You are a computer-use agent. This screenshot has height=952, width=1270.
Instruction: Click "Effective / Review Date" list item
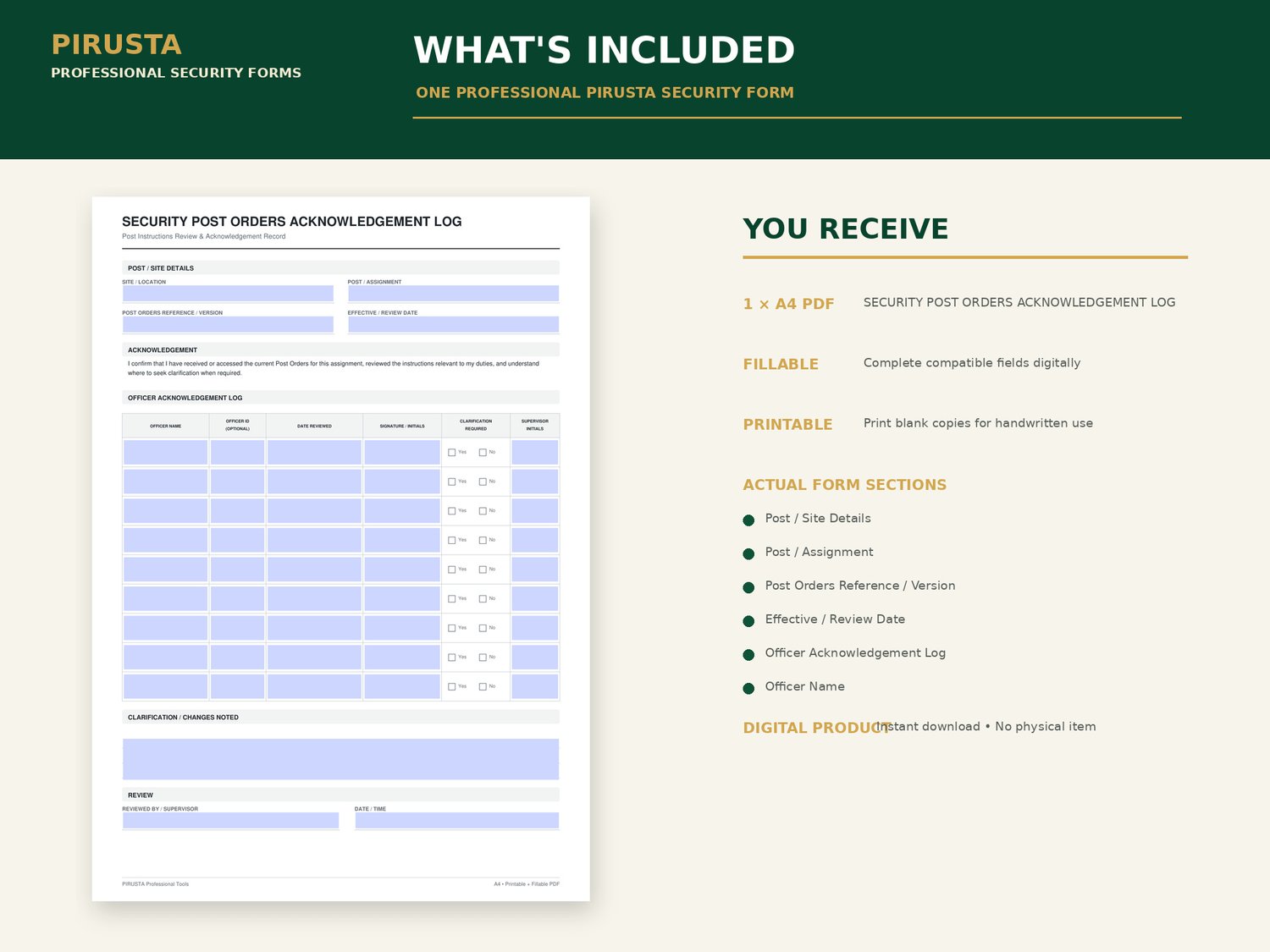click(835, 619)
